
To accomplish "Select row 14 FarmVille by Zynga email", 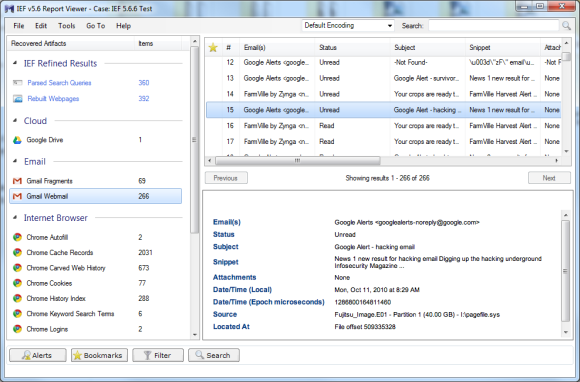I will [383, 94].
